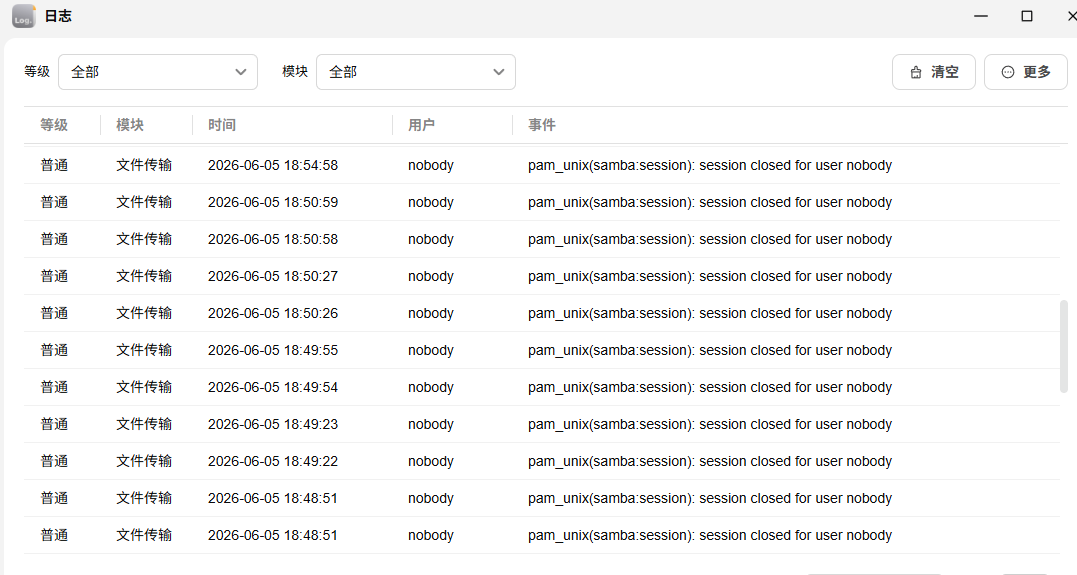Click the Log app icon in title bar
The image size is (1077, 575).
(x=23, y=16)
